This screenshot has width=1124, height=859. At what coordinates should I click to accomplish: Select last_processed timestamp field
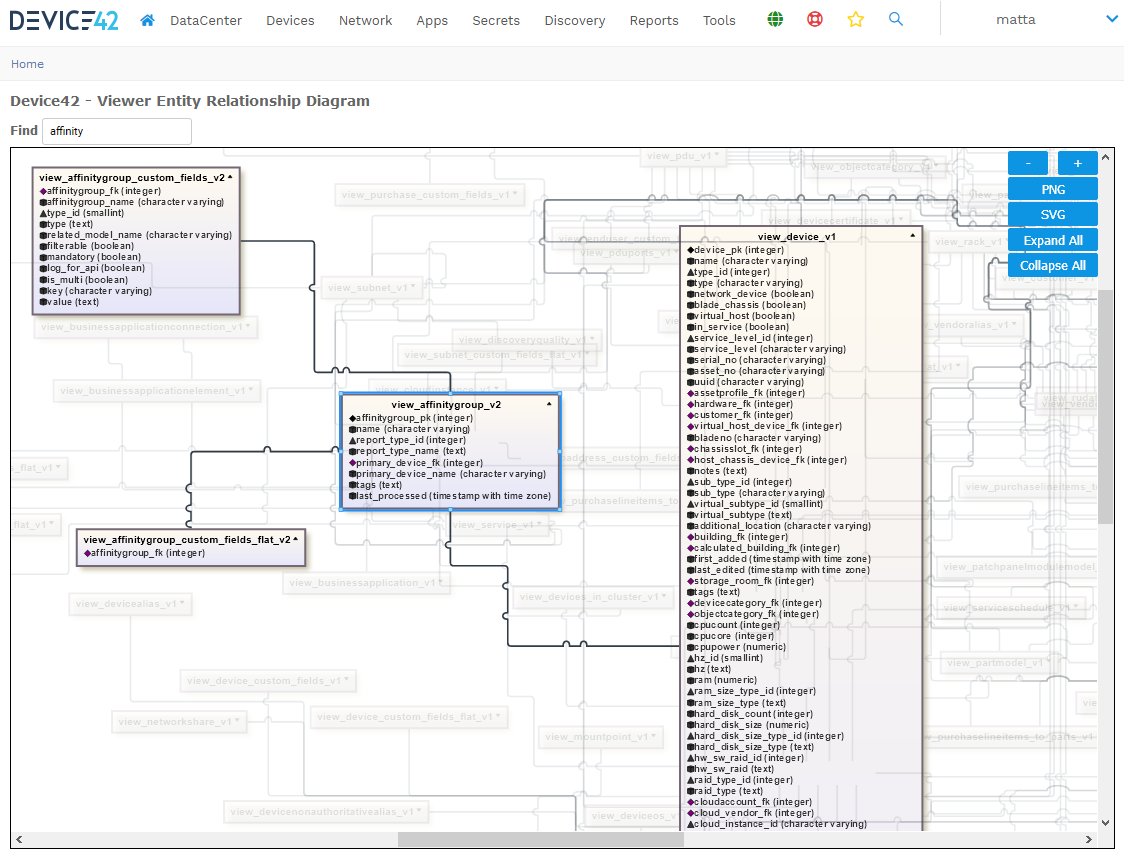pos(449,495)
